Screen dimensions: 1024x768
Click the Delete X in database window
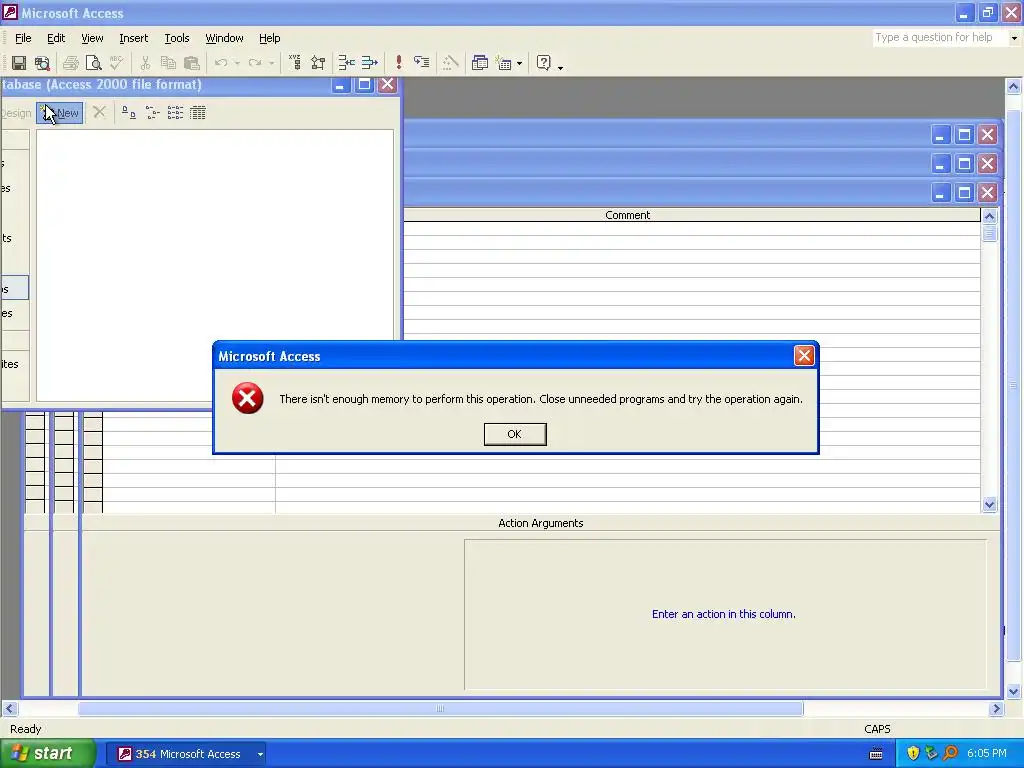click(99, 112)
